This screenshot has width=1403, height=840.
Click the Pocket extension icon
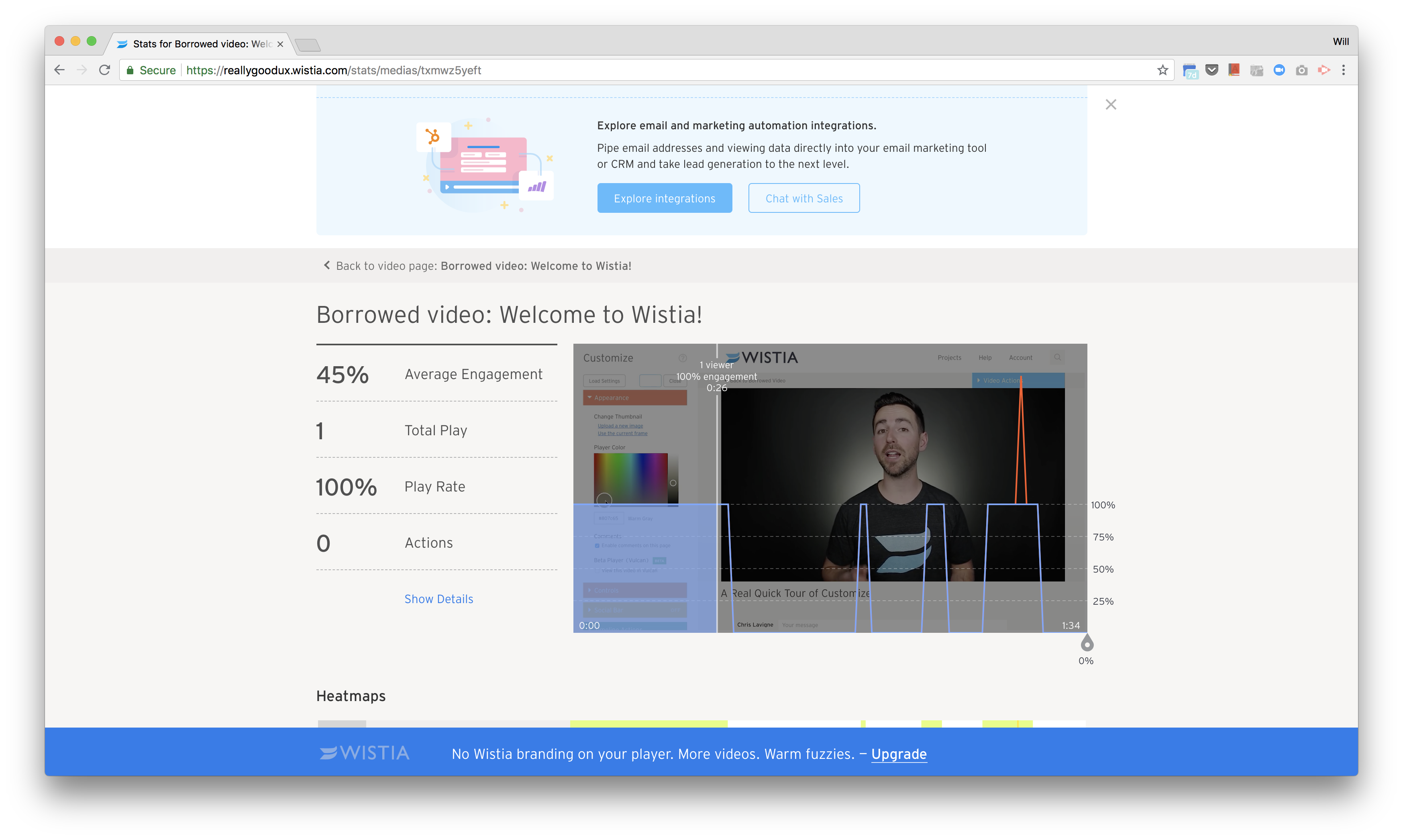[1212, 70]
